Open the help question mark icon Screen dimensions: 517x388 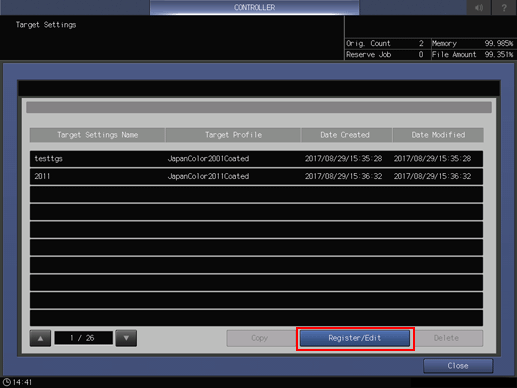(x=504, y=7)
